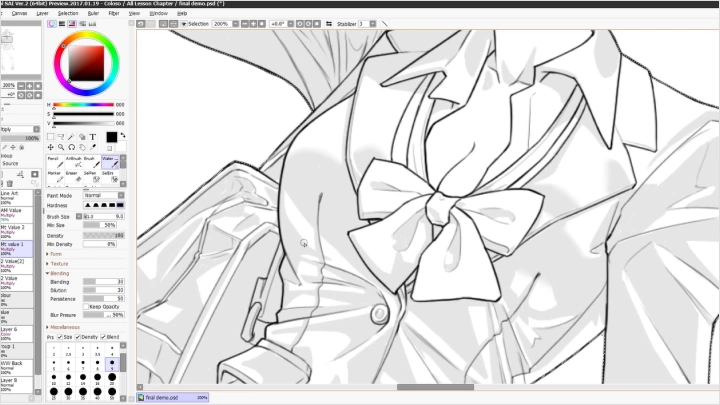Select the Layer 6 color layer
720x405 pixels.
click(17, 334)
